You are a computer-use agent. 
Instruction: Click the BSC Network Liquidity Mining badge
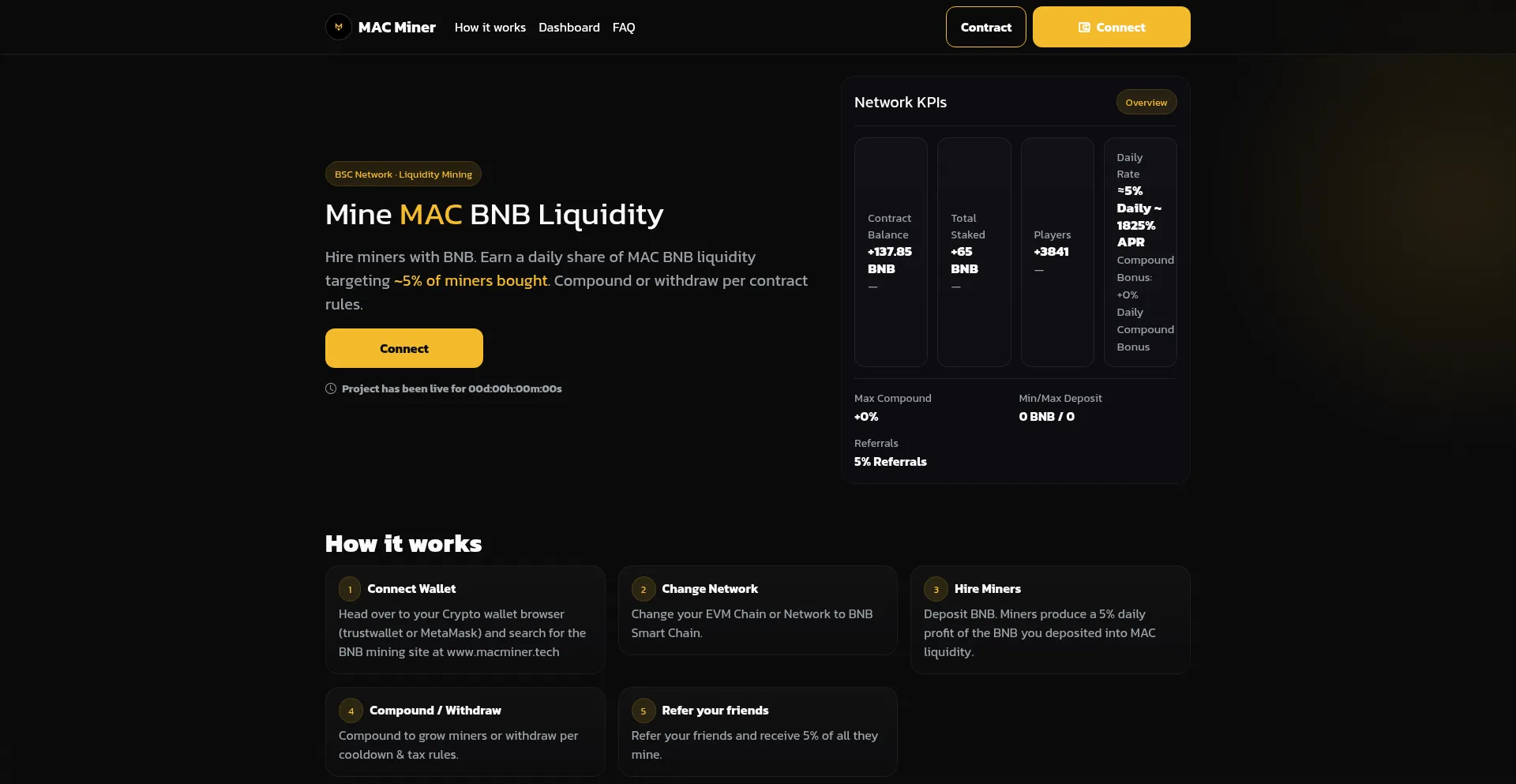pos(403,174)
